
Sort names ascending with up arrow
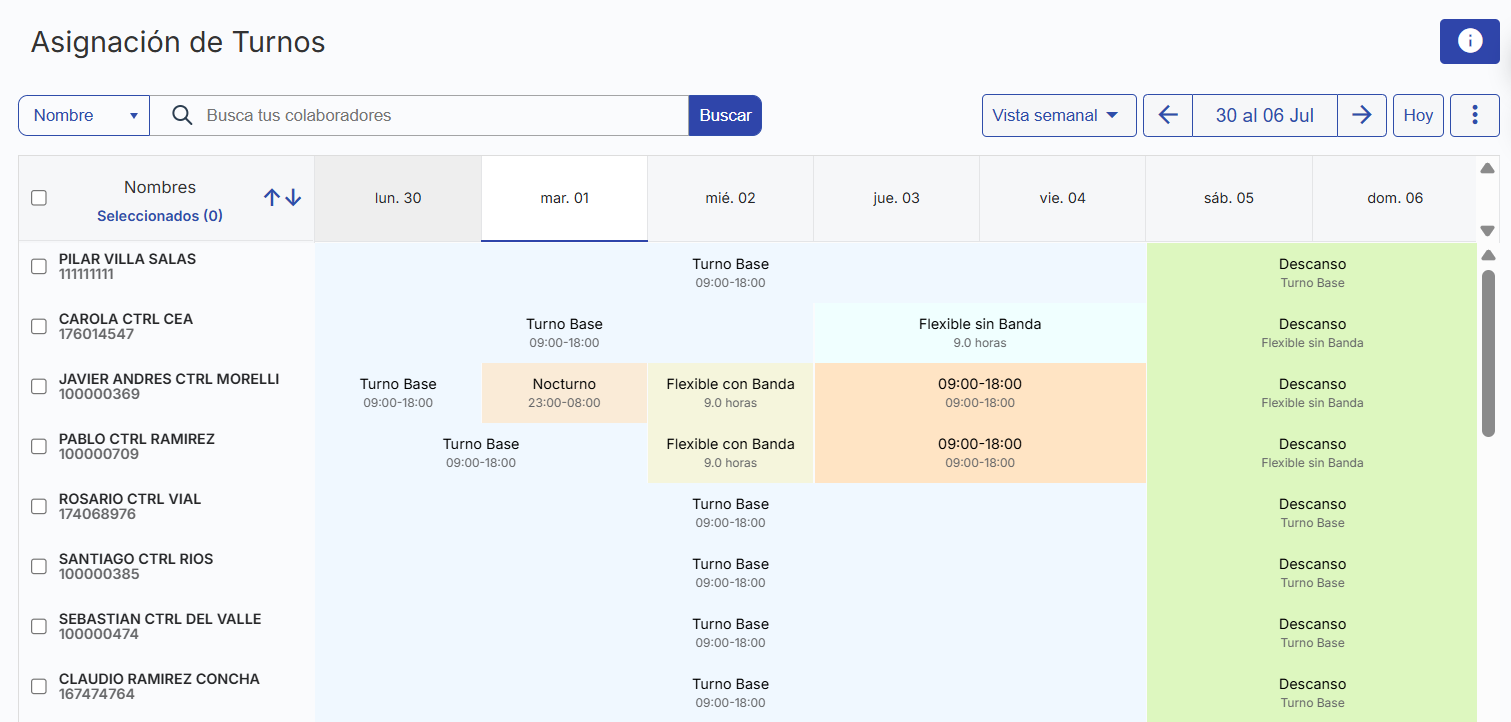pos(271,198)
